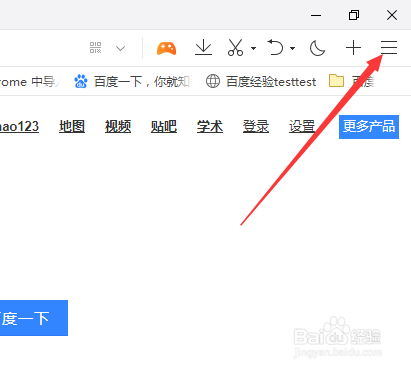Restore down the browser window
The height and width of the screenshot is (370, 411).
click(x=354, y=15)
